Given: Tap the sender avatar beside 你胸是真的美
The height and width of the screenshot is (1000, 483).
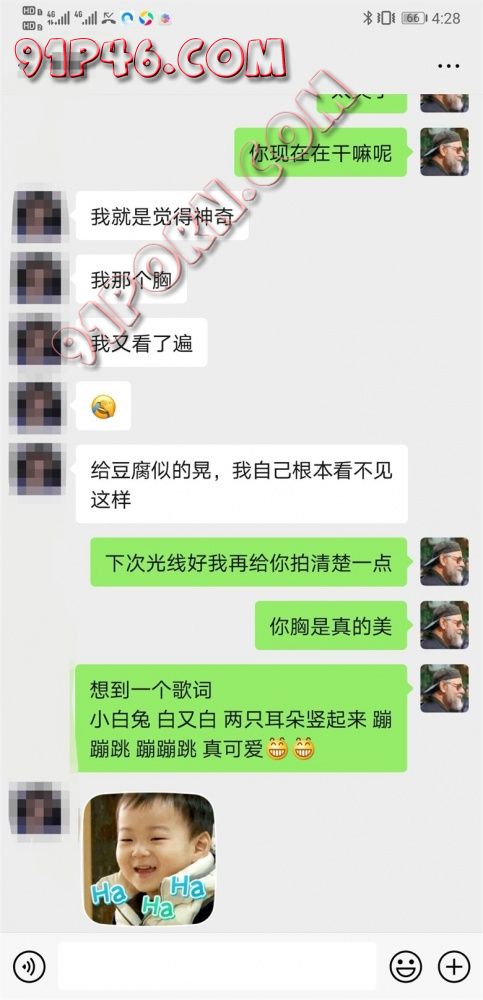Looking at the screenshot, I should (444, 625).
